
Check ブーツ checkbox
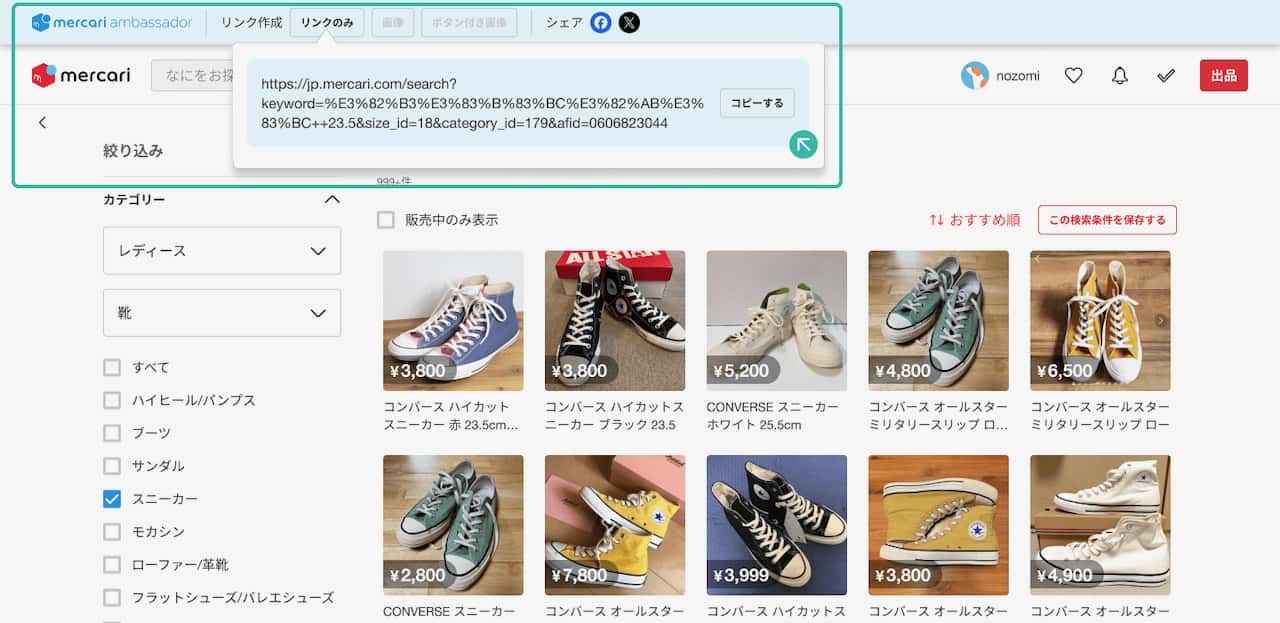[112, 433]
